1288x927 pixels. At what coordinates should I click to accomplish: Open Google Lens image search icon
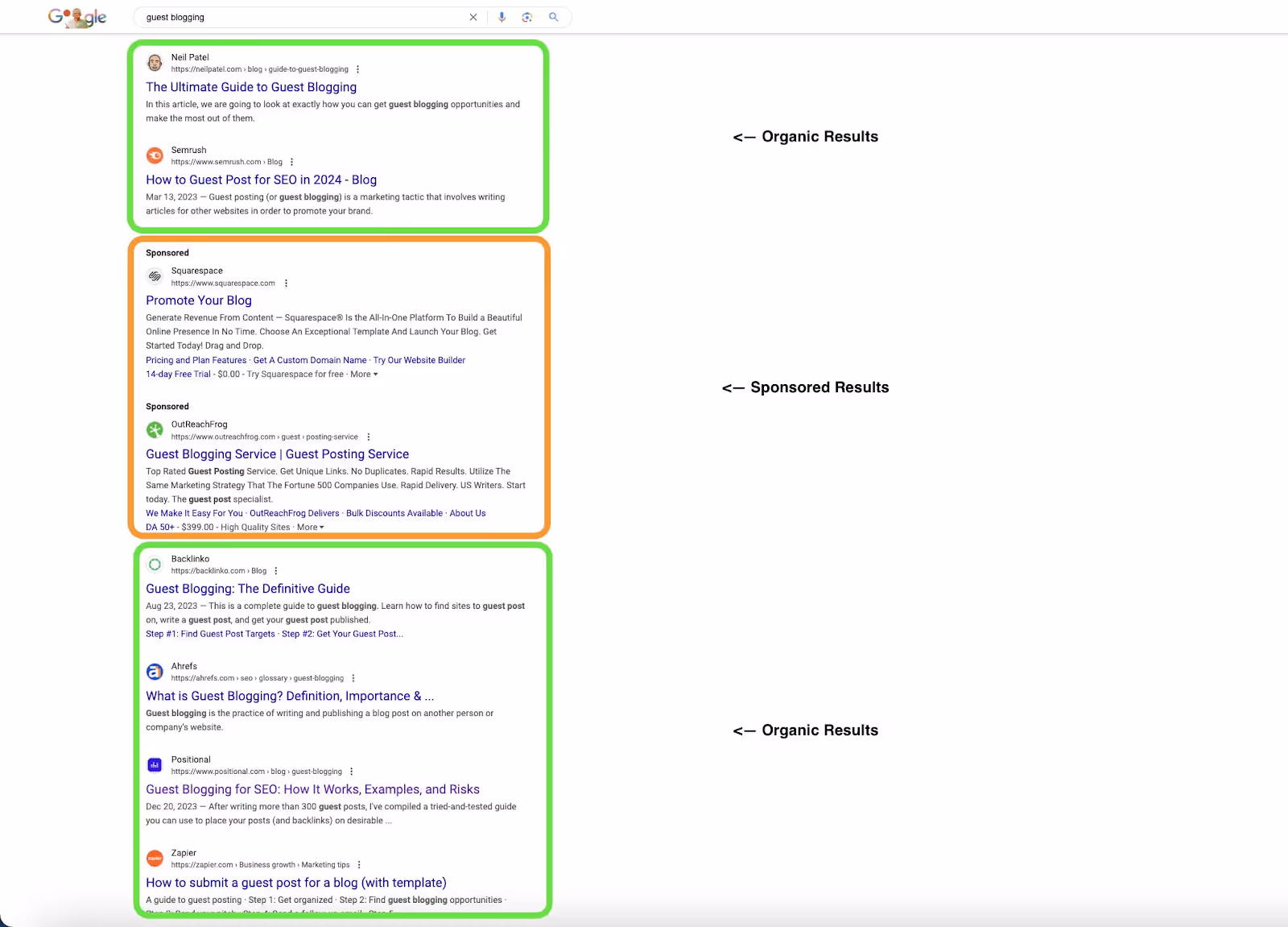pyautogui.click(x=527, y=17)
